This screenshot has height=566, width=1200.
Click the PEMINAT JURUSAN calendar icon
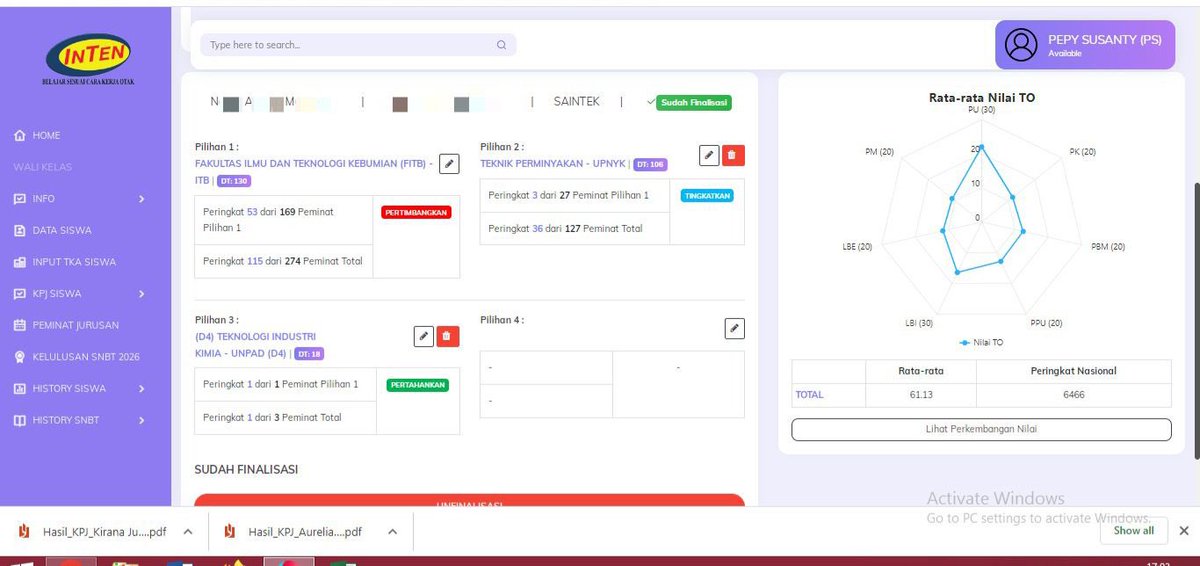coord(19,325)
